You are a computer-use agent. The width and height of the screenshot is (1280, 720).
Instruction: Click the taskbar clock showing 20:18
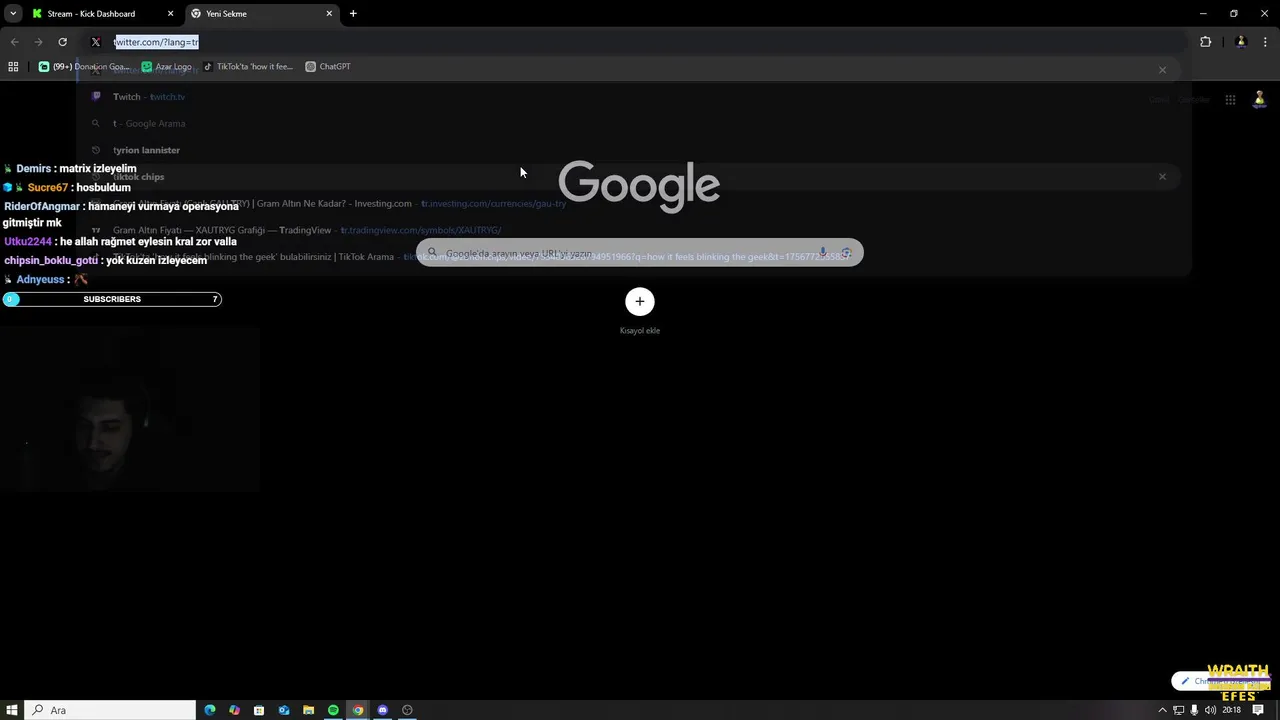1231,710
